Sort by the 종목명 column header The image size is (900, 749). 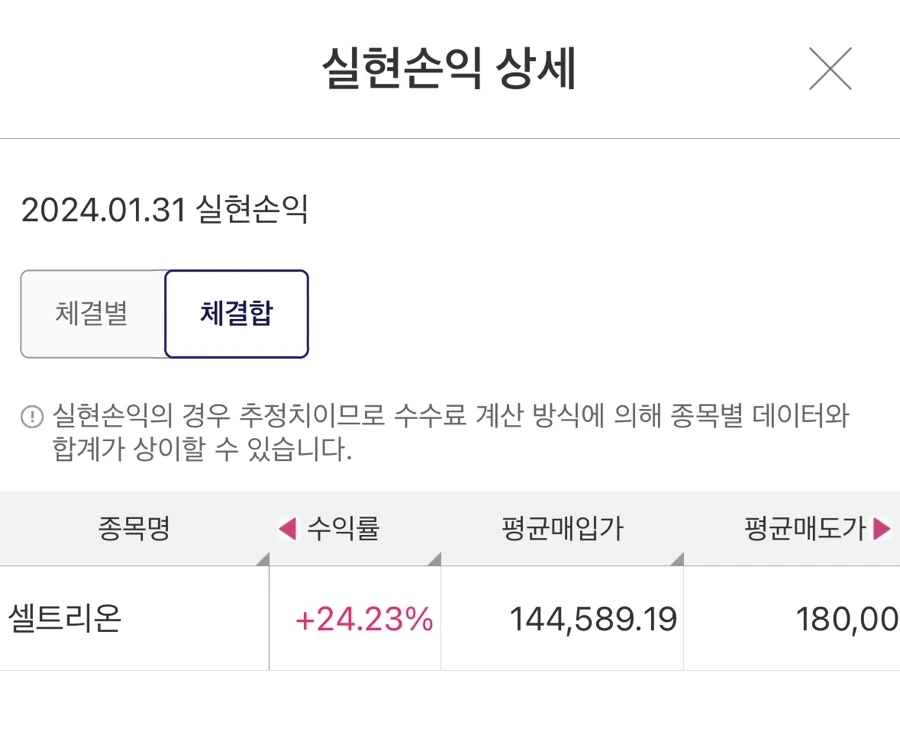[x=134, y=528]
